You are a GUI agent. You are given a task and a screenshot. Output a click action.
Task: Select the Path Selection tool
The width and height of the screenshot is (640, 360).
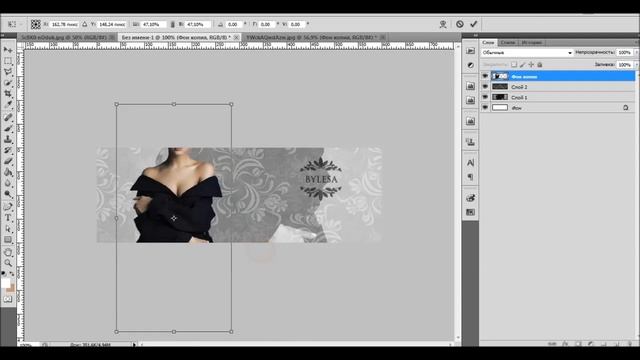pyautogui.click(x=8, y=229)
